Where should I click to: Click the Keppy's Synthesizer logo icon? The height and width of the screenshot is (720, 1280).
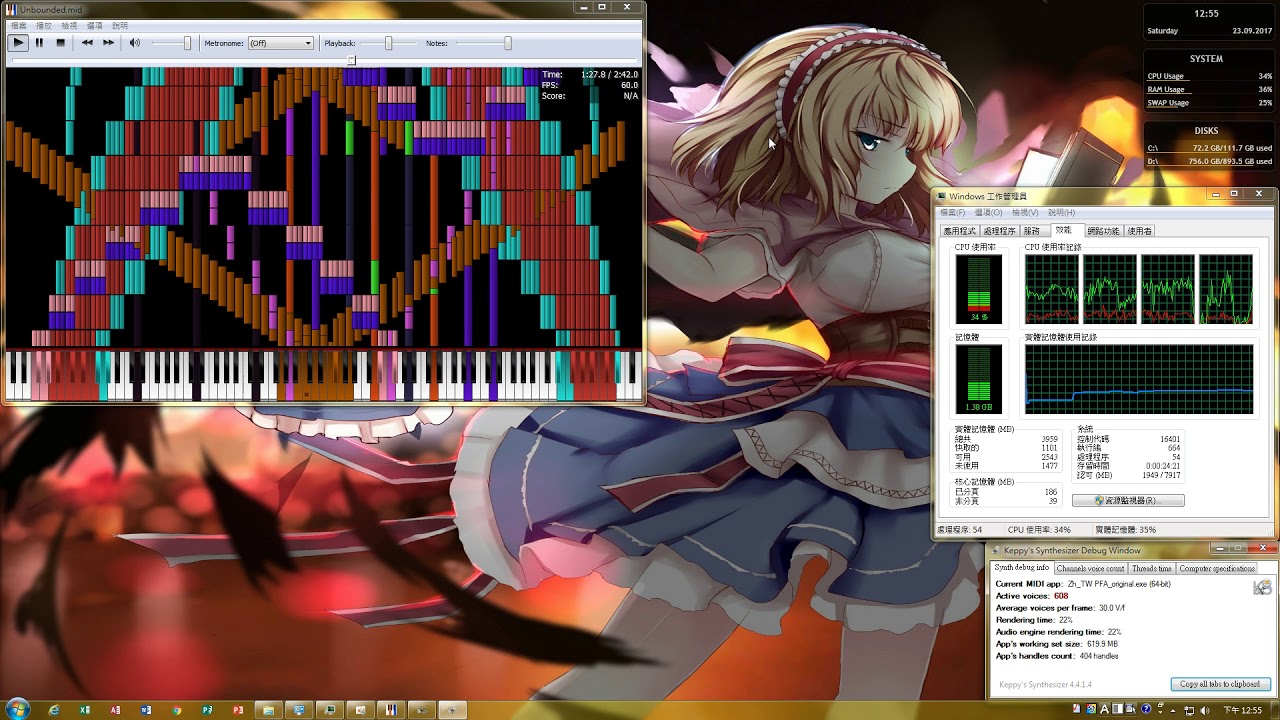coord(1263,587)
